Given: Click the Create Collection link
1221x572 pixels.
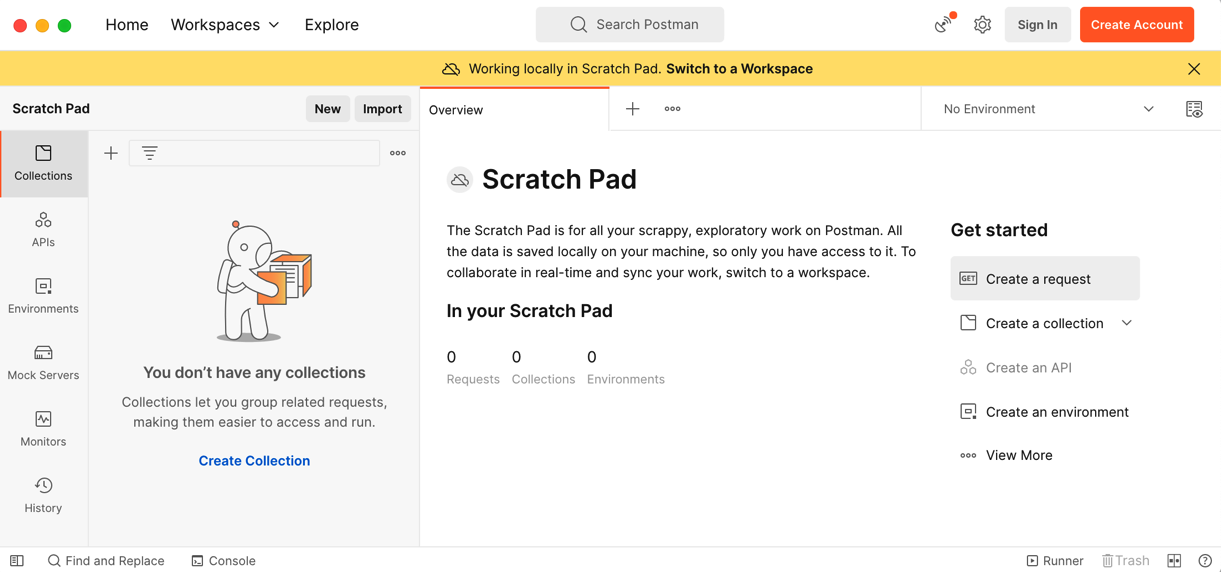Looking at the screenshot, I should [254, 461].
